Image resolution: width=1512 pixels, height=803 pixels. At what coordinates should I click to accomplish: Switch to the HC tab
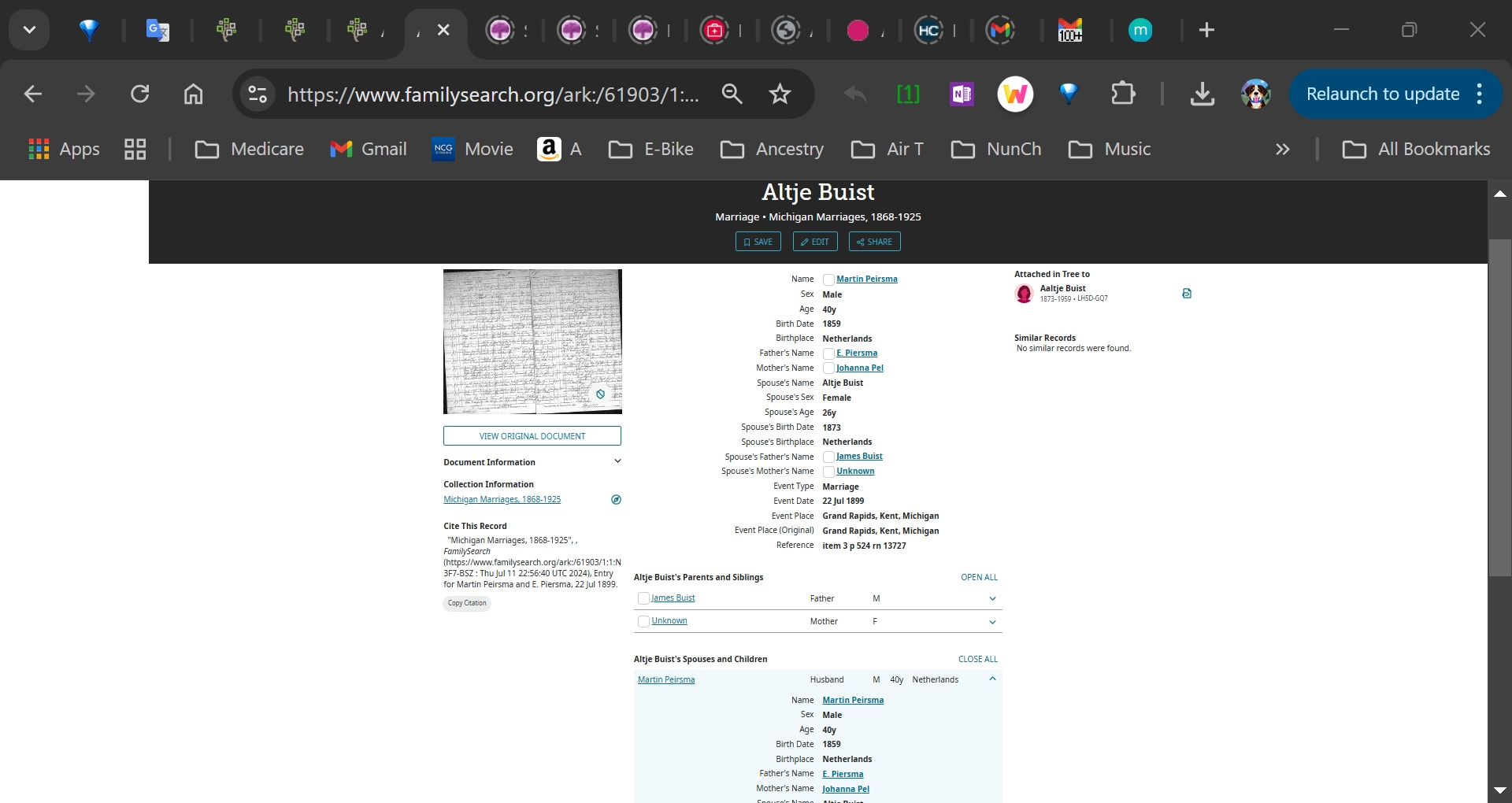click(928, 30)
